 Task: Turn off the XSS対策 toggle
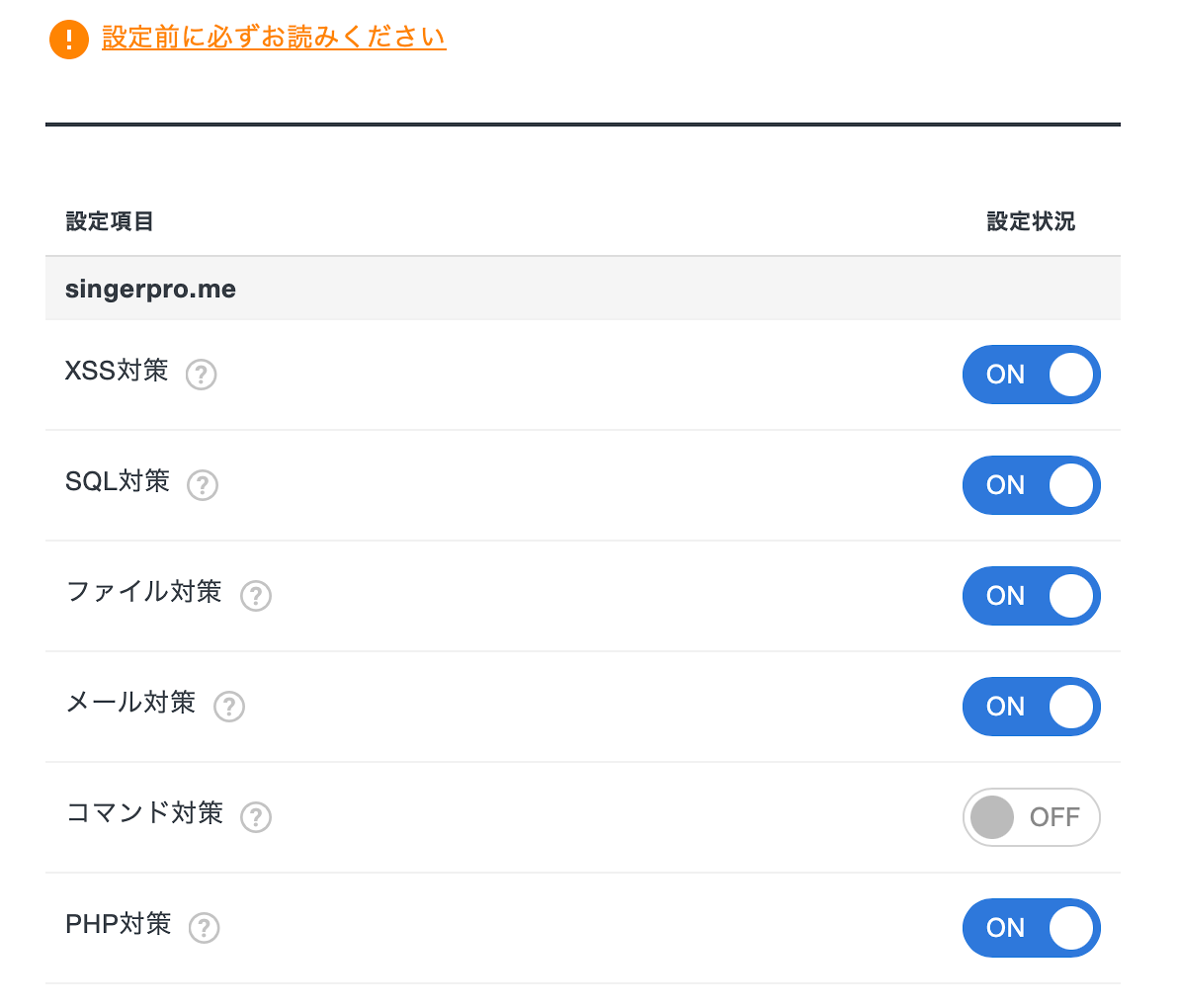click(x=1031, y=375)
